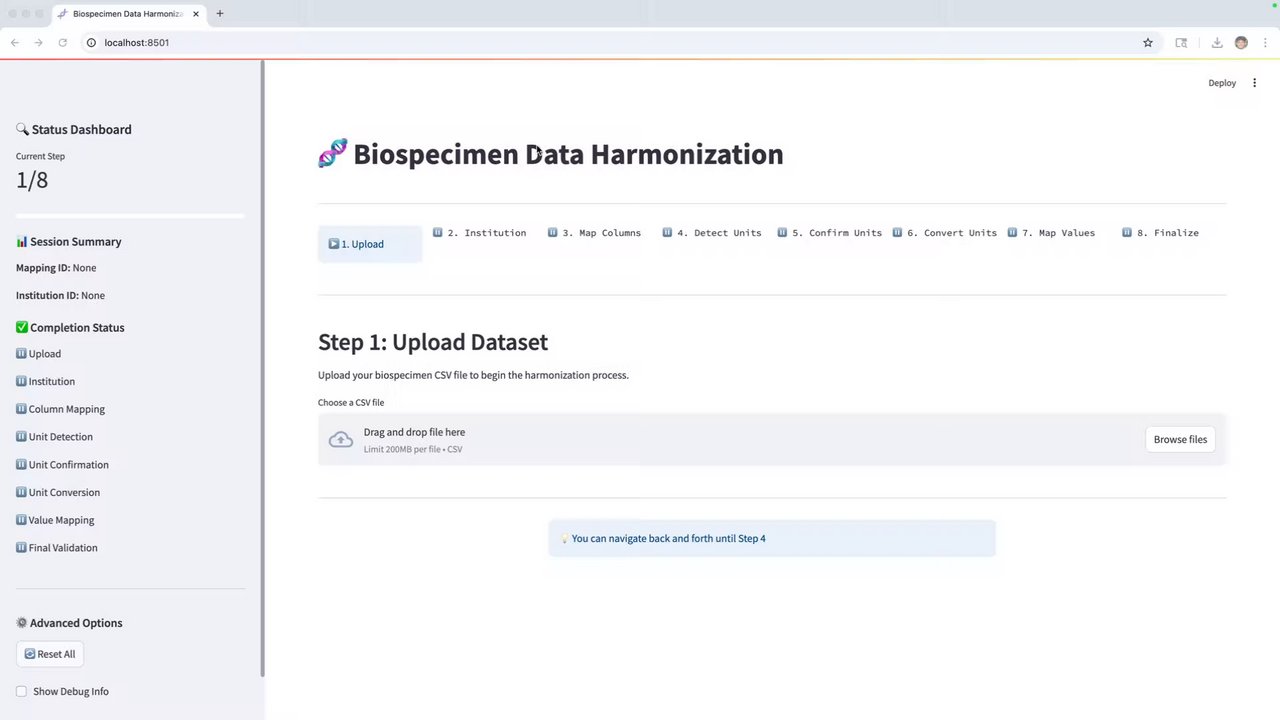This screenshot has height=720, width=1280.
Task: Reload the page with the refresh icon
Action: pyautogui.click(x=63, y=43)
